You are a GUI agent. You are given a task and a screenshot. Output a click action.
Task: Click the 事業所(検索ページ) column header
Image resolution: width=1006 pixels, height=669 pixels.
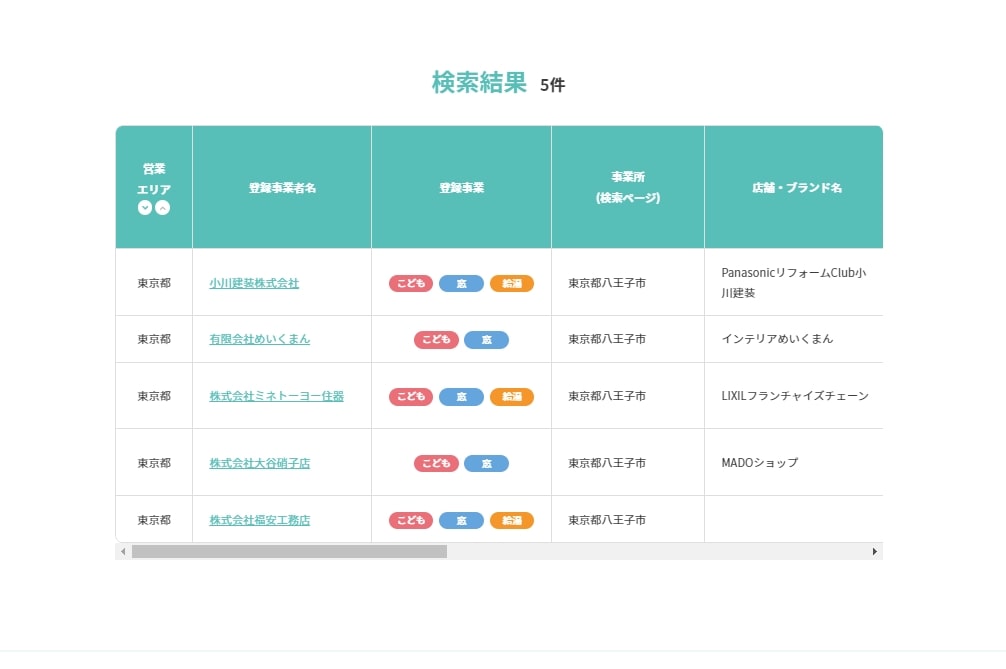coord(628,187)
